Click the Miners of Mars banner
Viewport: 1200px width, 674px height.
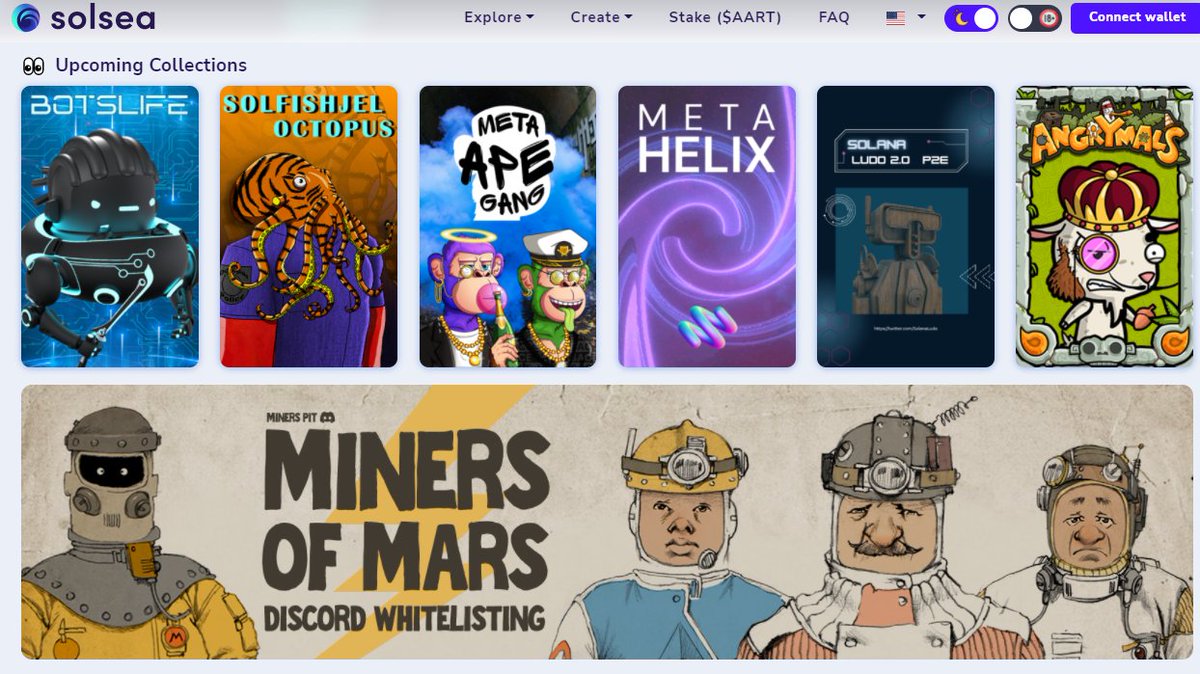[607, 522]
